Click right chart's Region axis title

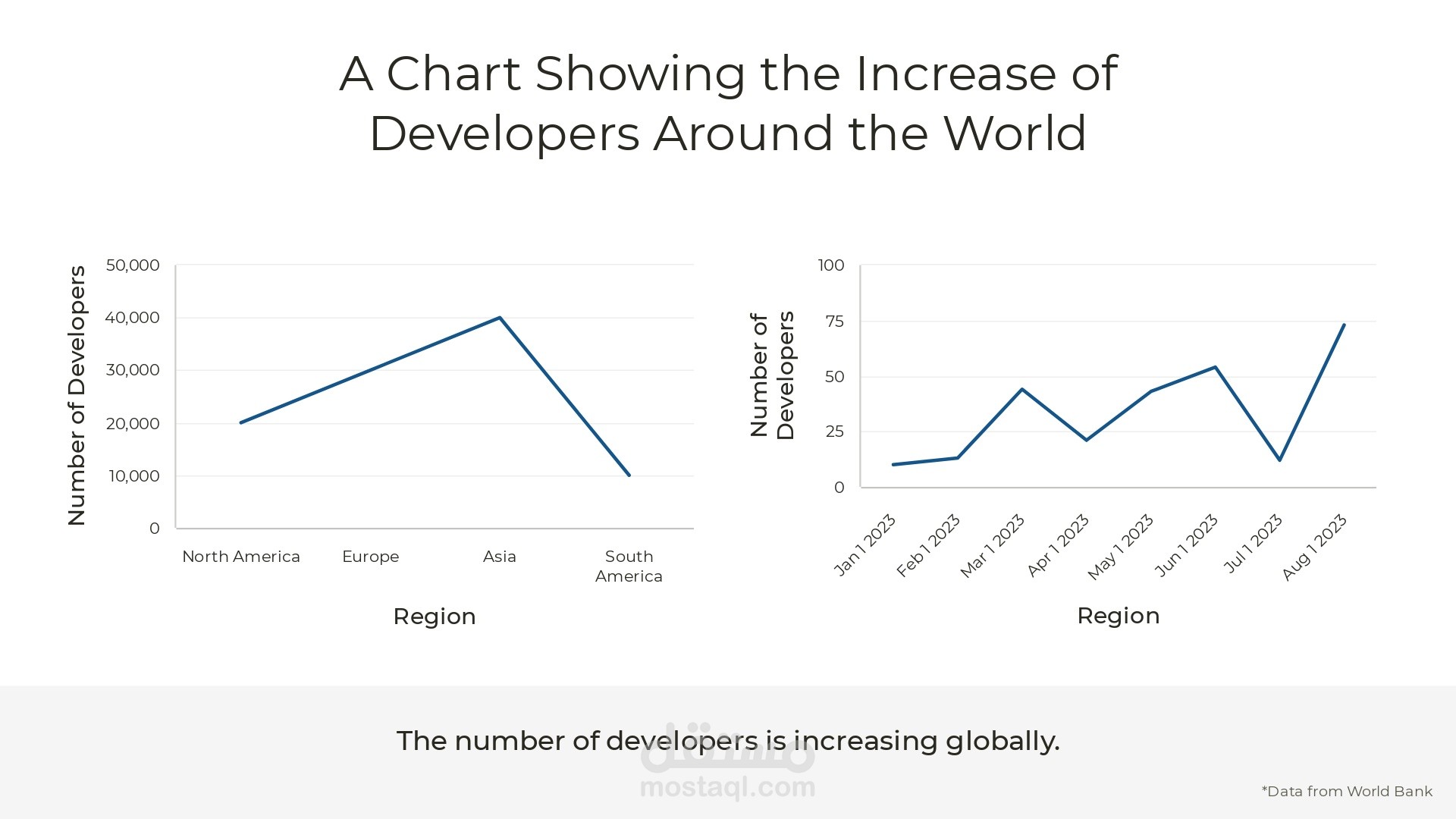pyautogui.click(x=1119, y=616)
